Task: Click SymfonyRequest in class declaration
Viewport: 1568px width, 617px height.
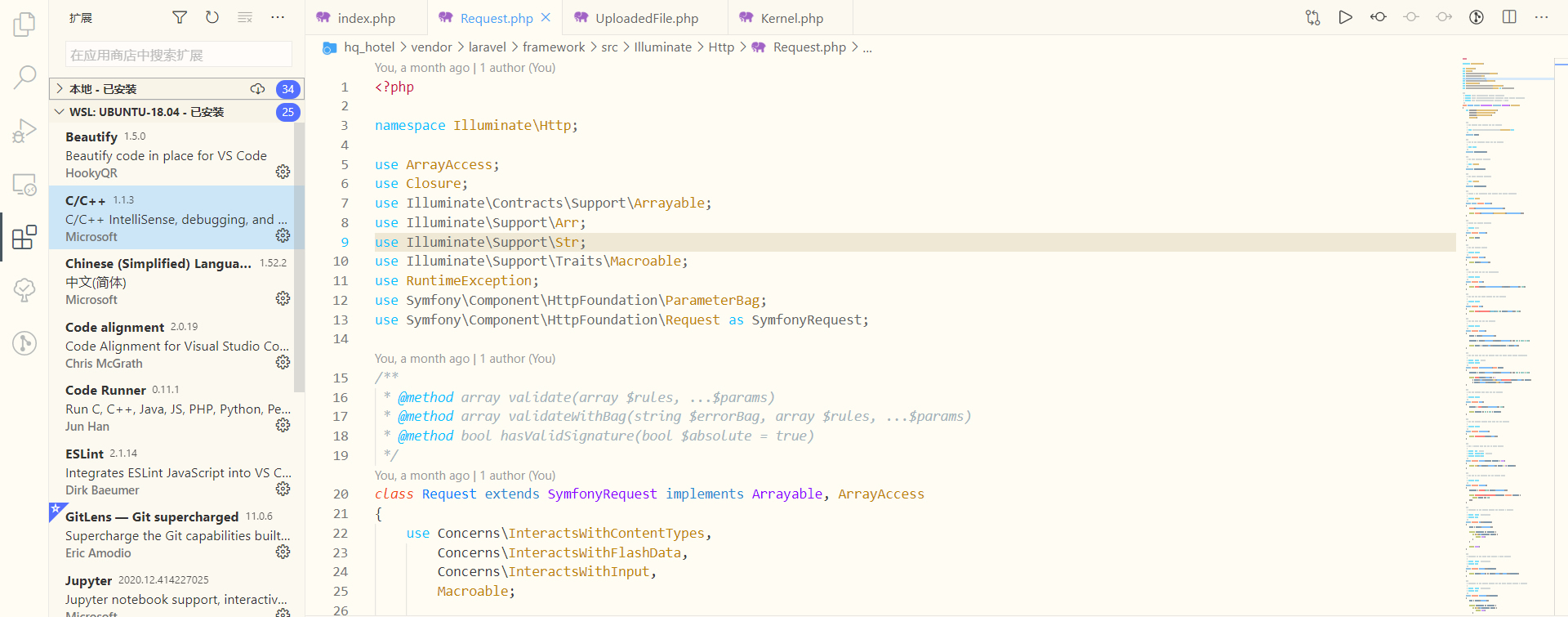Action: tap(602, 494)
